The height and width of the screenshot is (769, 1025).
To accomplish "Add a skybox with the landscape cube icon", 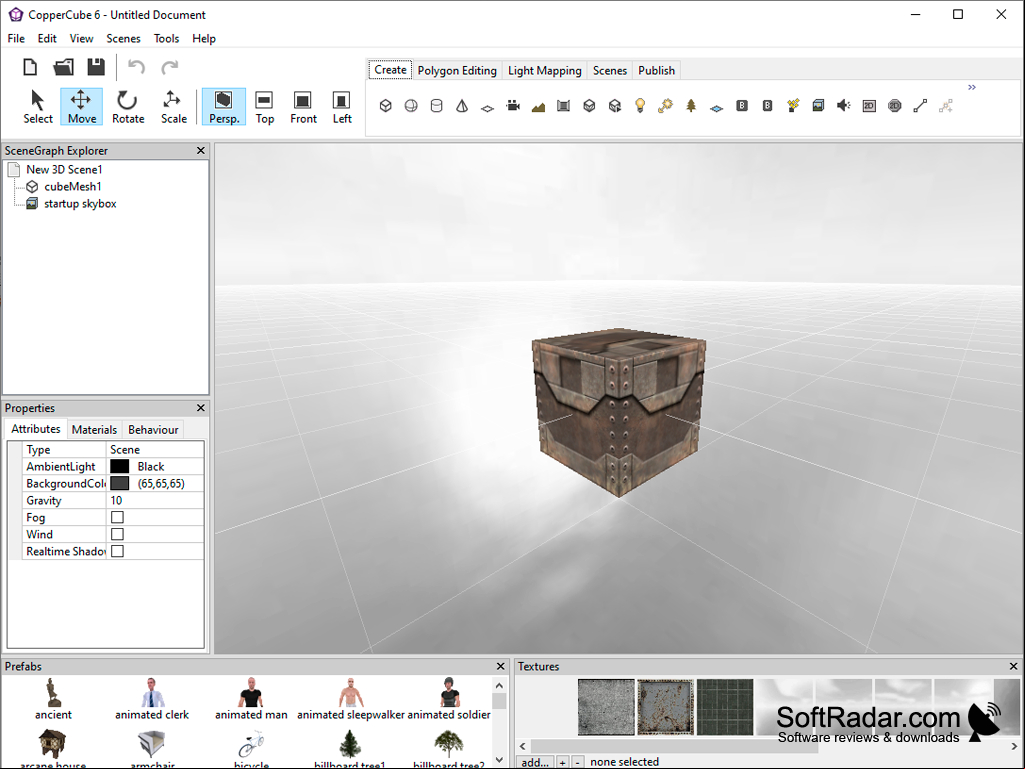I will point(818,105).
